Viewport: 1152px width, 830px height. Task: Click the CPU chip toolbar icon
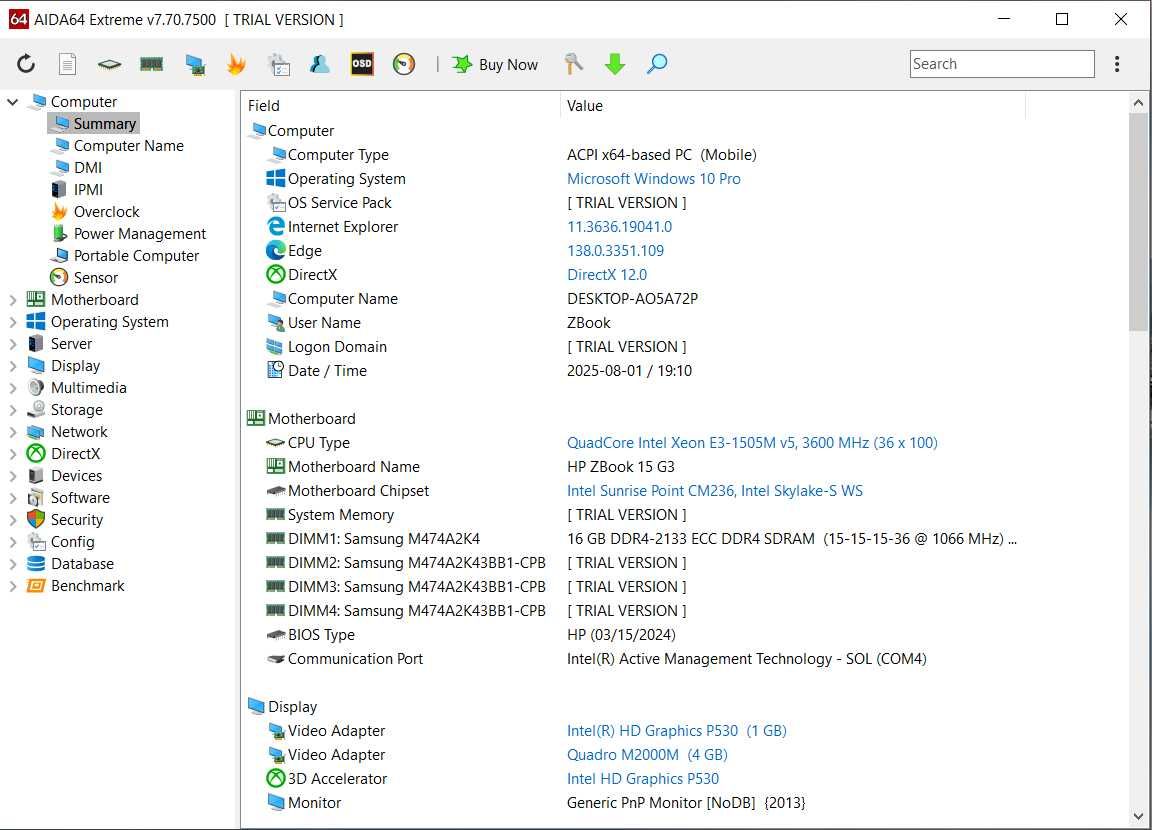tap(109, 65)
